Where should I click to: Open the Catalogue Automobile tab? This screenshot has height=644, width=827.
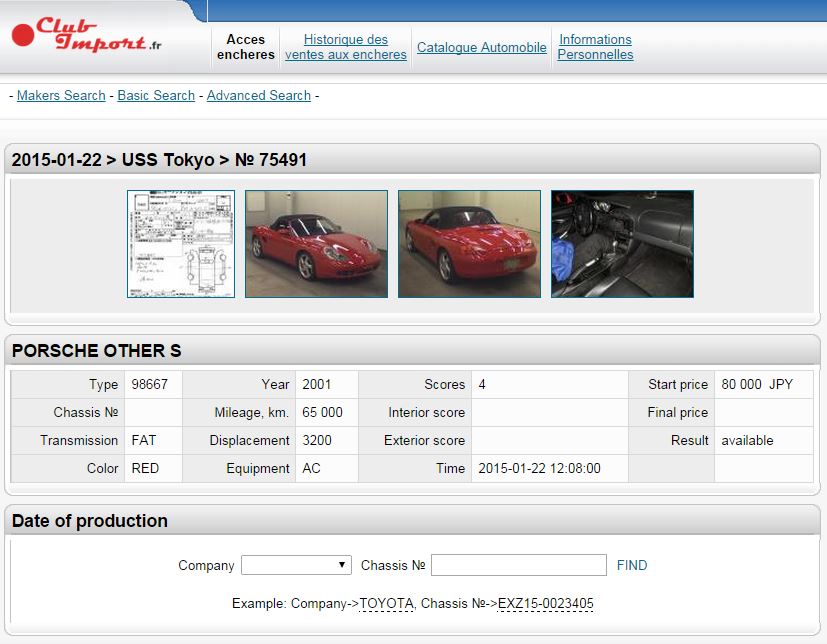pos(482,47)
